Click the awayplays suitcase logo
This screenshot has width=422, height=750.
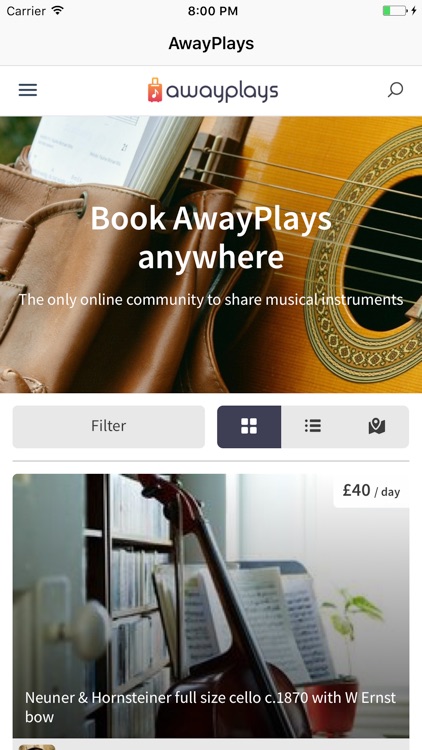click(155, 90)
